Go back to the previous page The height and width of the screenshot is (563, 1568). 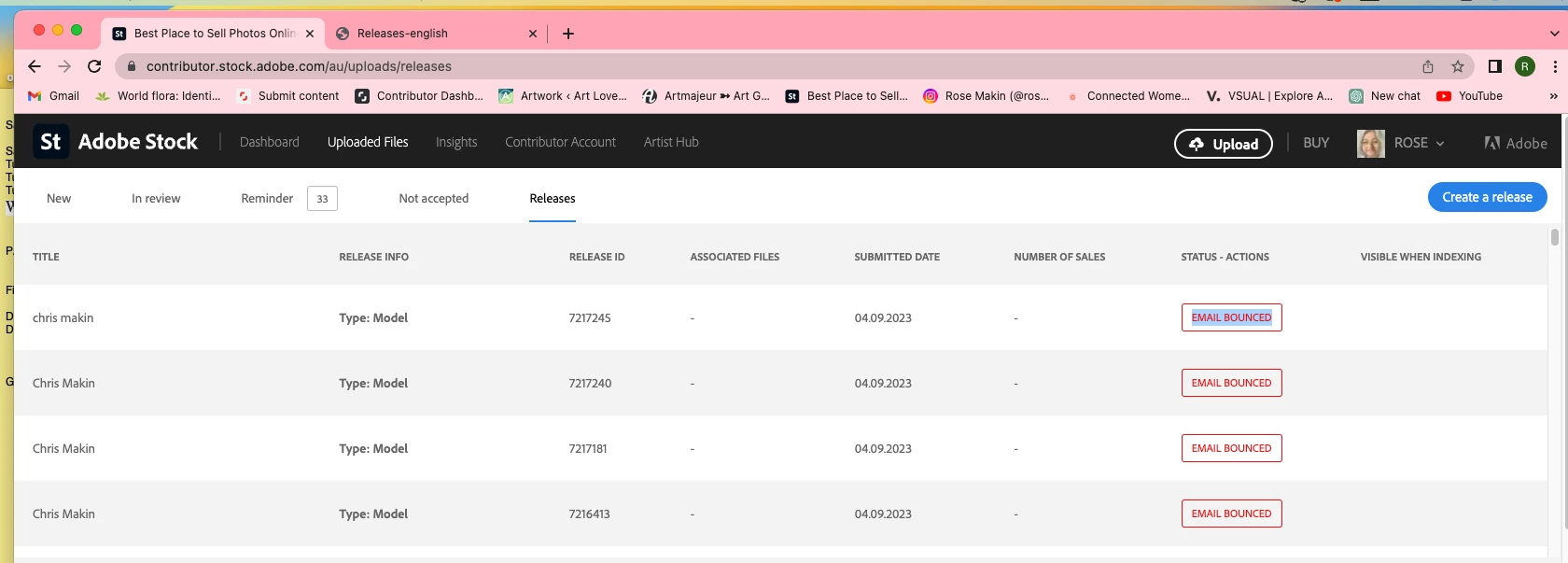pyautogui.click(x=35, y=66)
